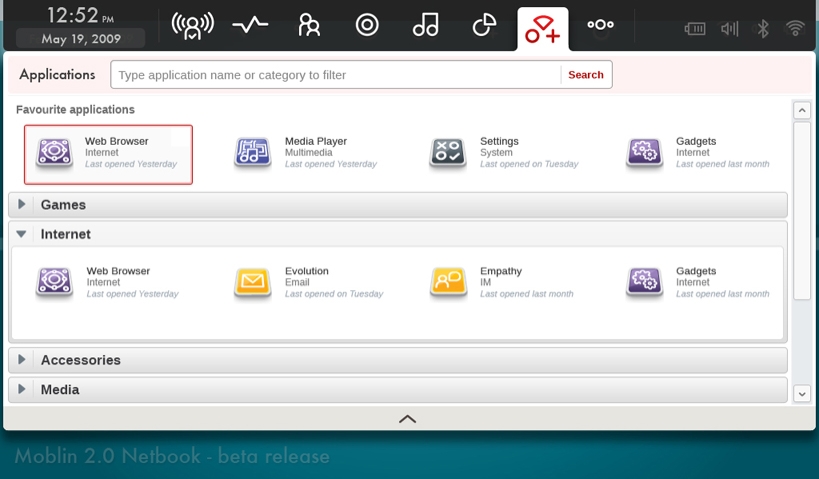Click the application filter text field
The width and height of the screenshot is (819, 479).
pyautogui.click(x=335, y=75)
